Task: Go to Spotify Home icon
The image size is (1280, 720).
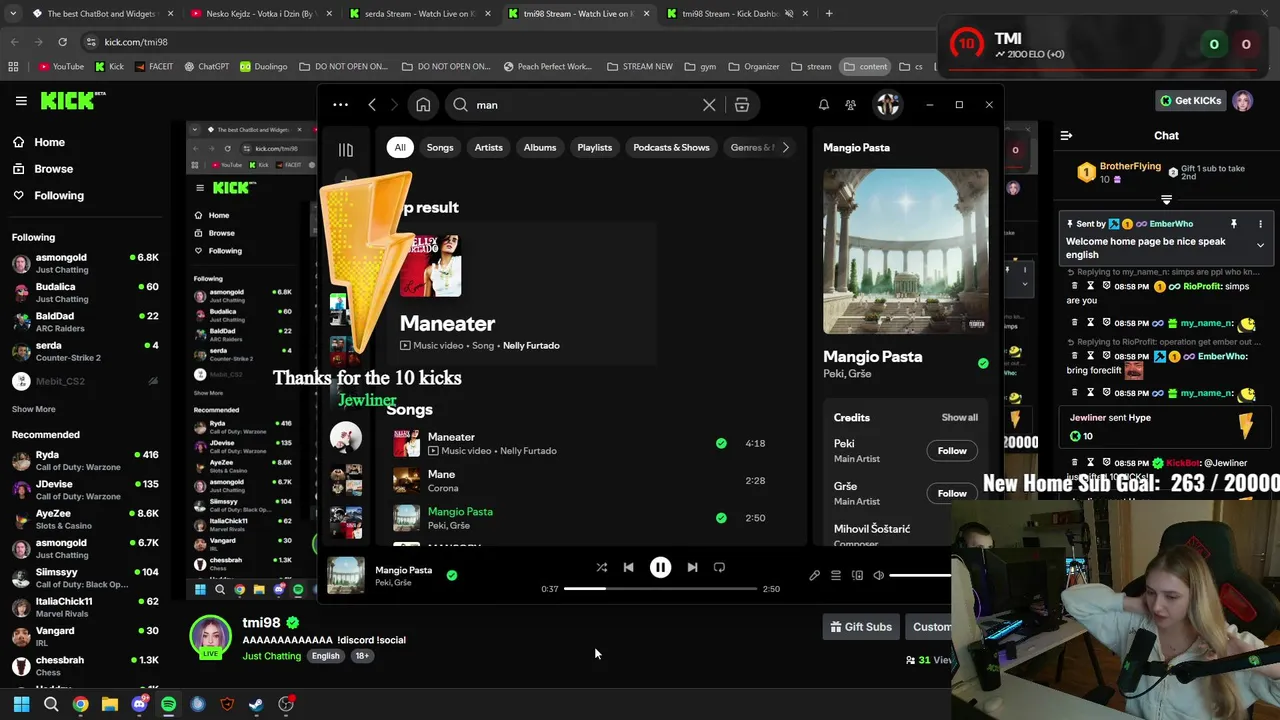Action: 423,104
